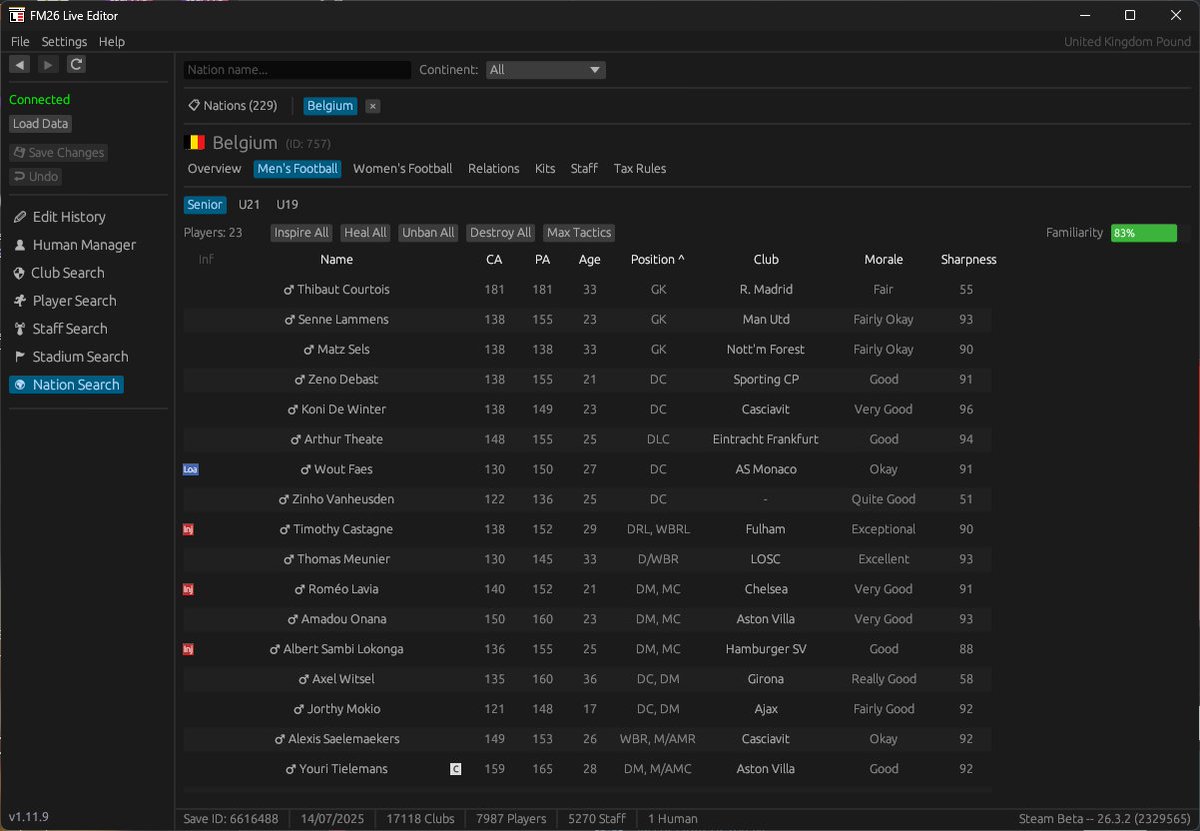This screenshot has width=1200, height=831.
Task: Switch to Overview tab
Action: 214,169
